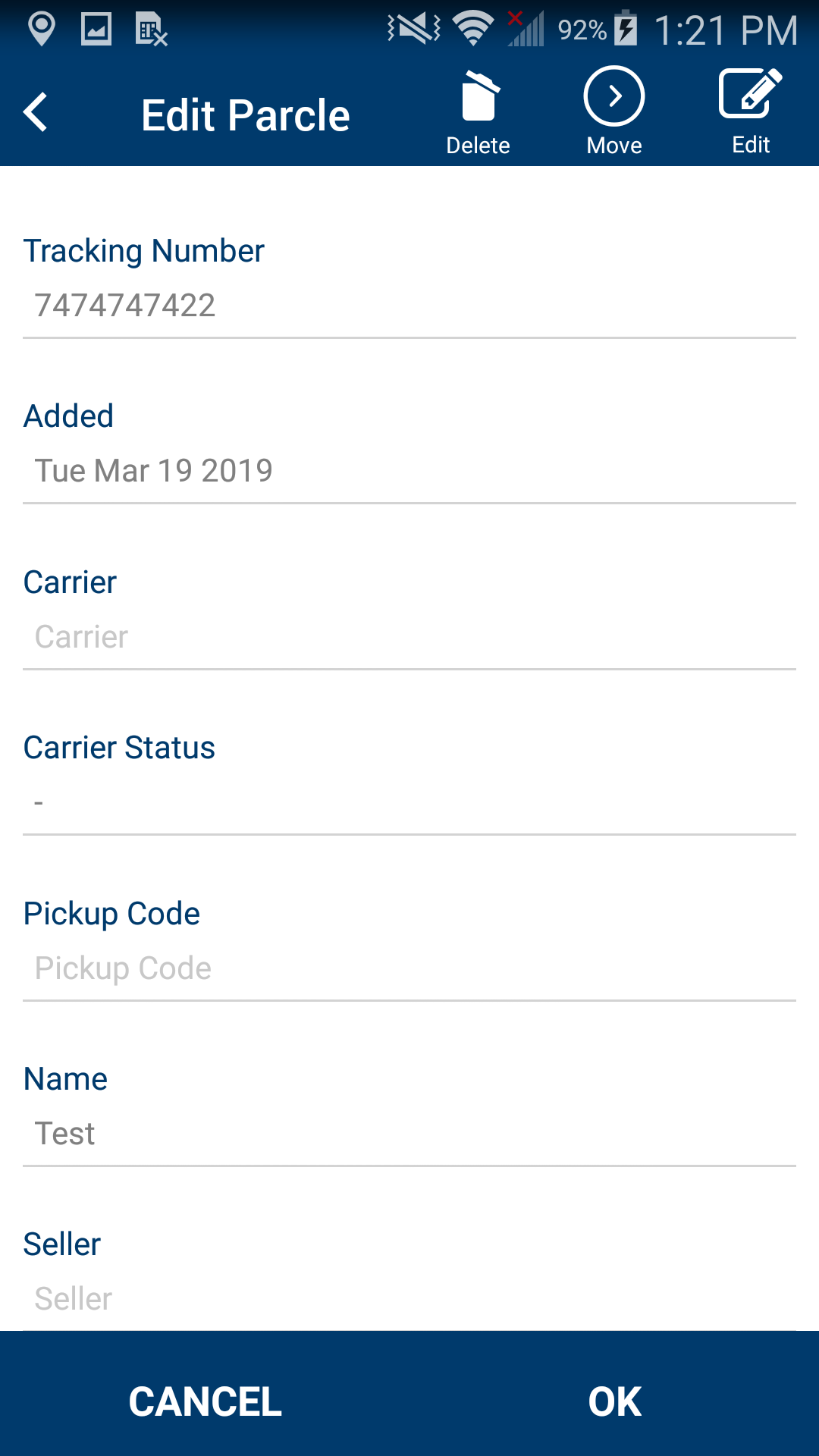Focus the Seller input field
The height and width of the screenshot is (1456, 819).
click(409, 1299)
